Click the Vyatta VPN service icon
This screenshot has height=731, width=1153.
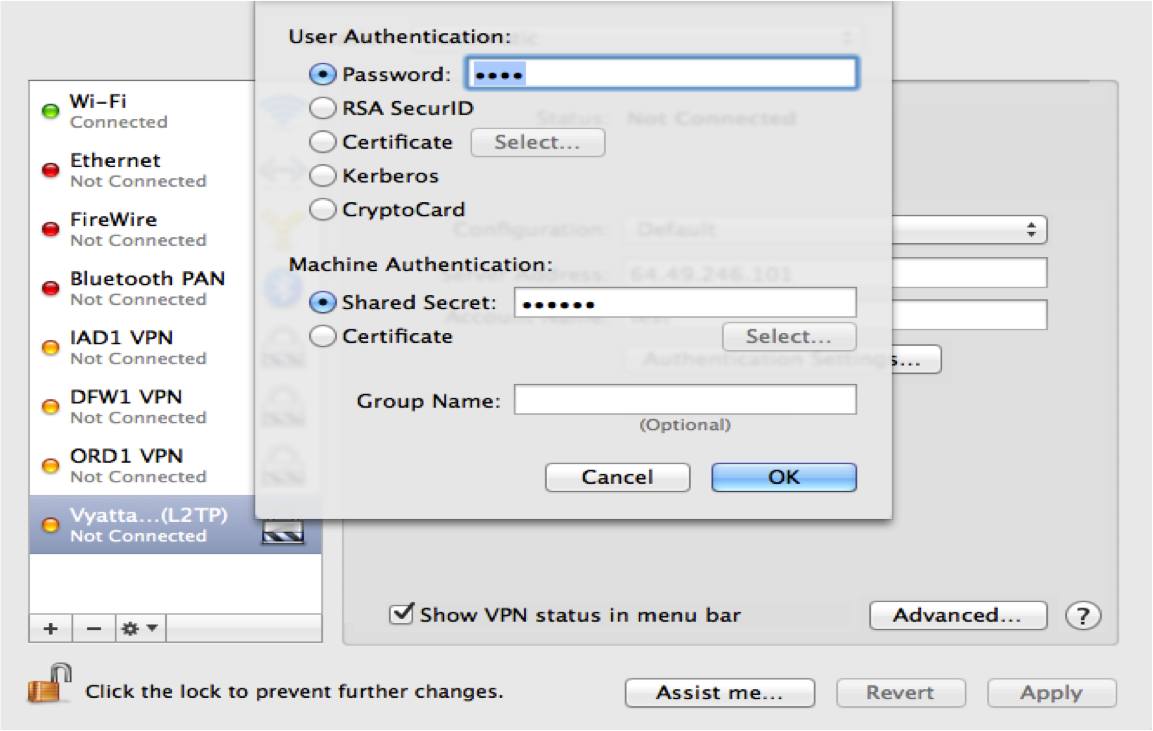click(x=283, y=531)
